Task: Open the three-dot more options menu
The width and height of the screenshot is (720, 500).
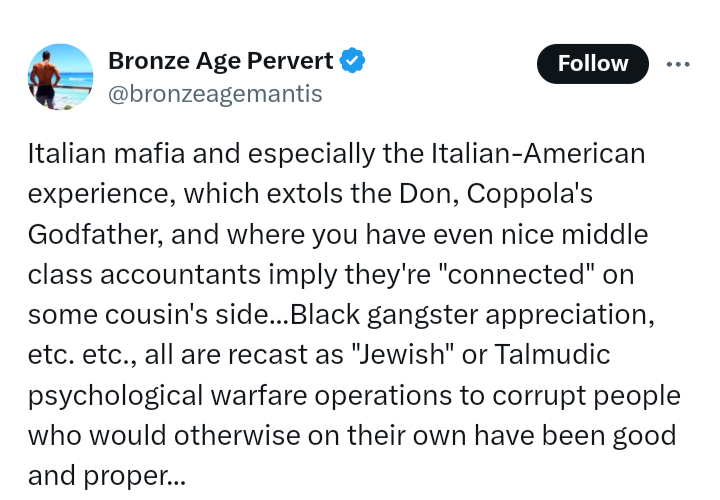Action: click(x=678, y=64)
